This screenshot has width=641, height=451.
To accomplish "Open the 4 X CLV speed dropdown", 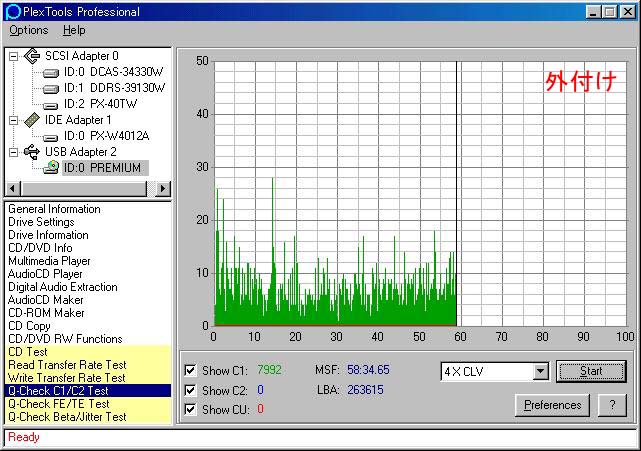I will coord(540,371).
